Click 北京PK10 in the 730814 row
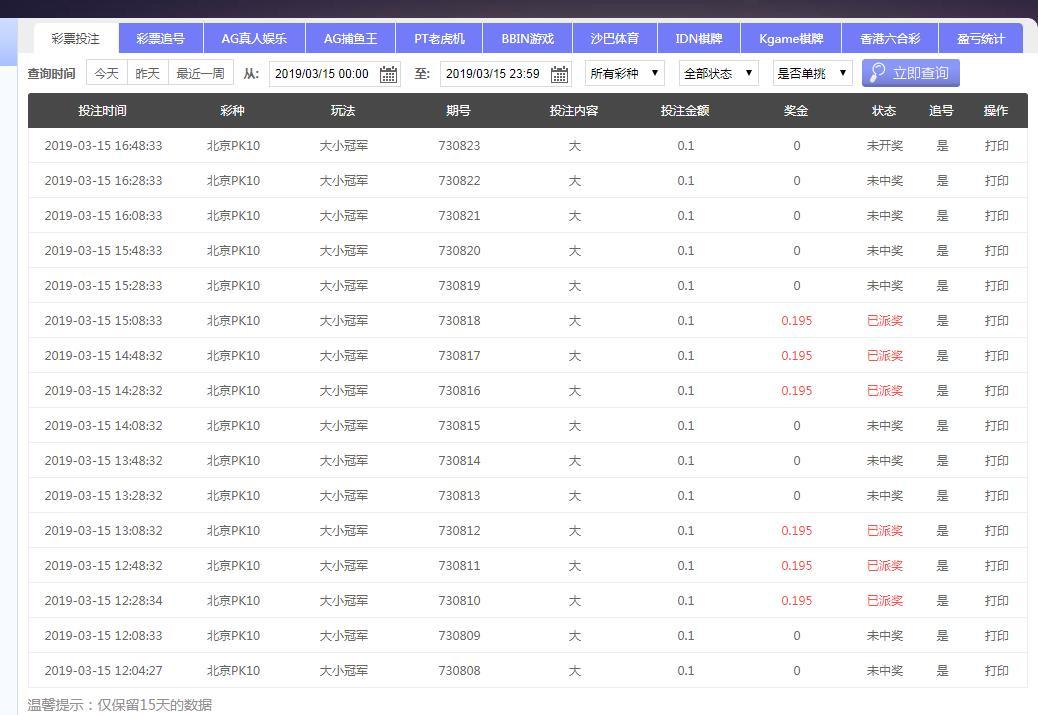The image size is (1038, 715). tap(234, 461)
